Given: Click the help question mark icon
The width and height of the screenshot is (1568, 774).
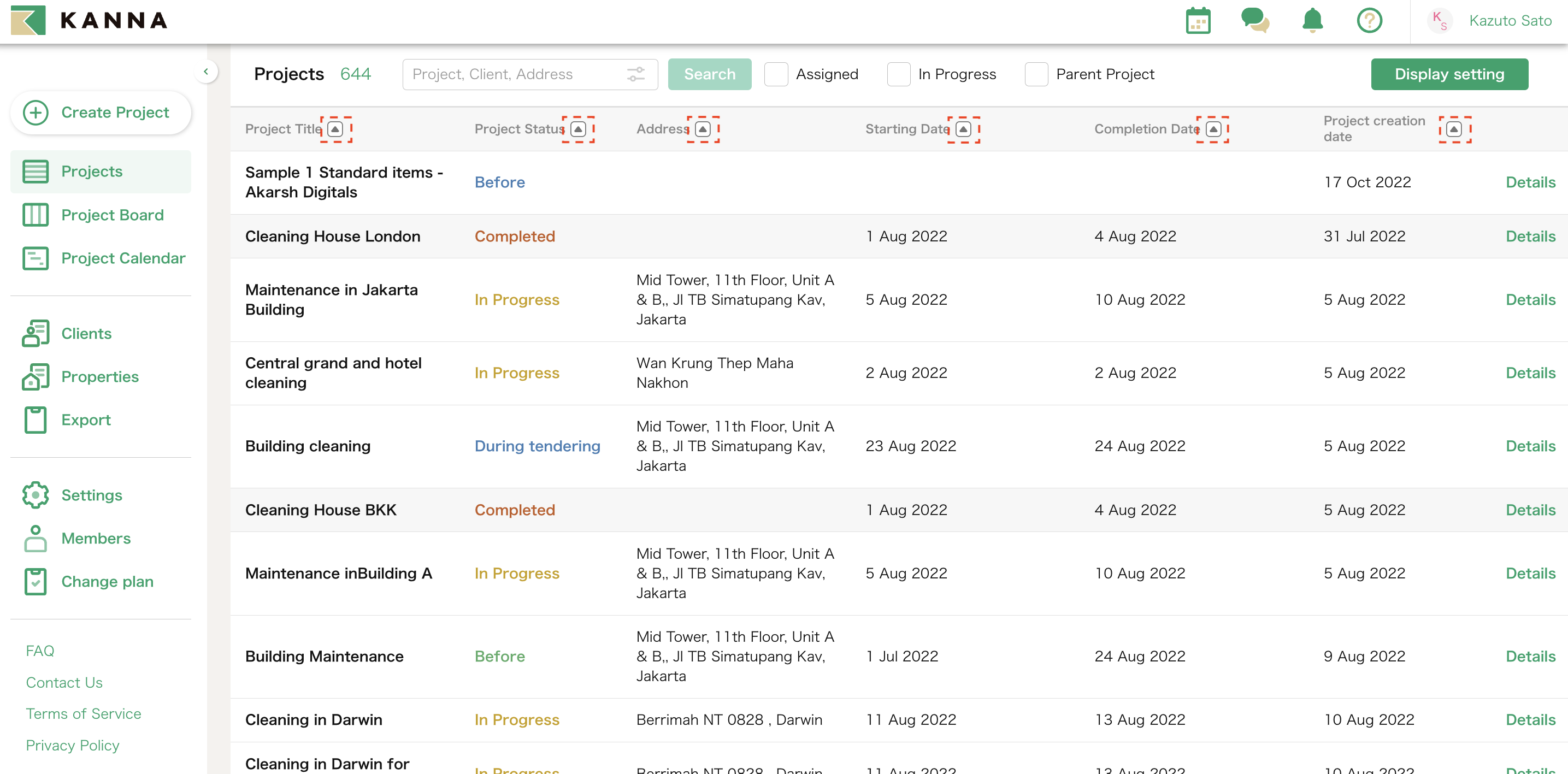Looking at the screenshot, I should click(1369, 20).
